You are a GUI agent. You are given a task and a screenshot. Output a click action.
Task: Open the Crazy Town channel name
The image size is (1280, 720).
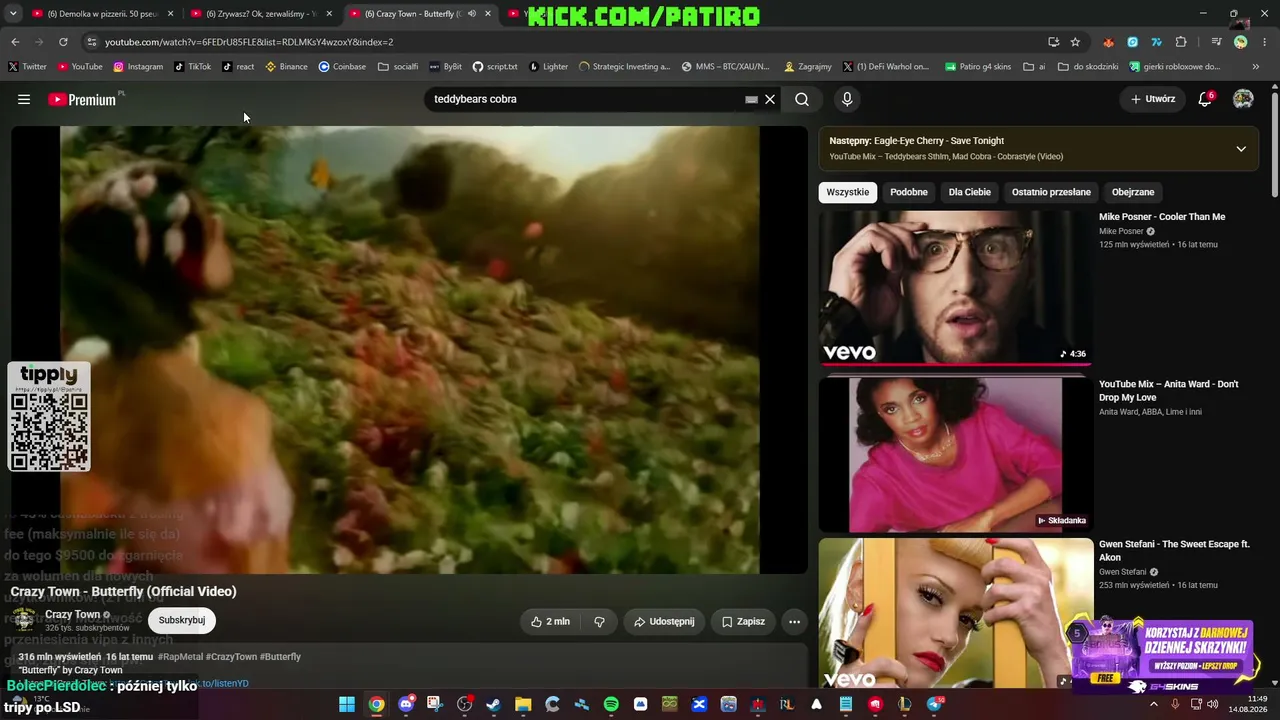[x=73, y=615]
